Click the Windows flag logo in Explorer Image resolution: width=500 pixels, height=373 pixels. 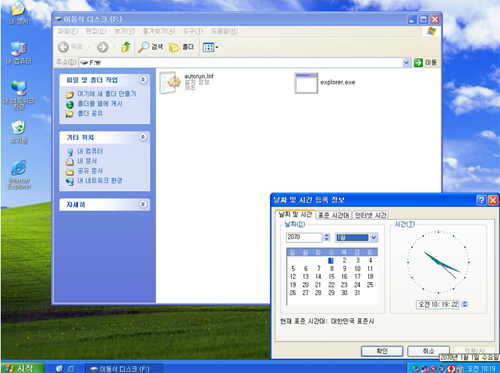tap(431, 31)
